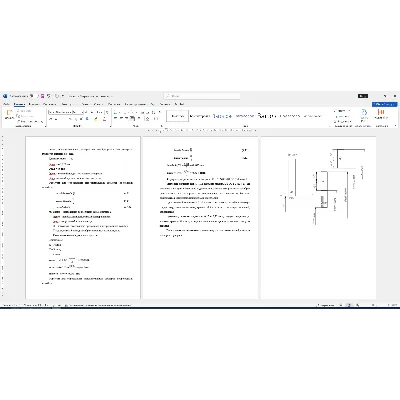Open the Borders dropdown
The height and width of the screenshot is (400, 400).
(x=155, y=119)
